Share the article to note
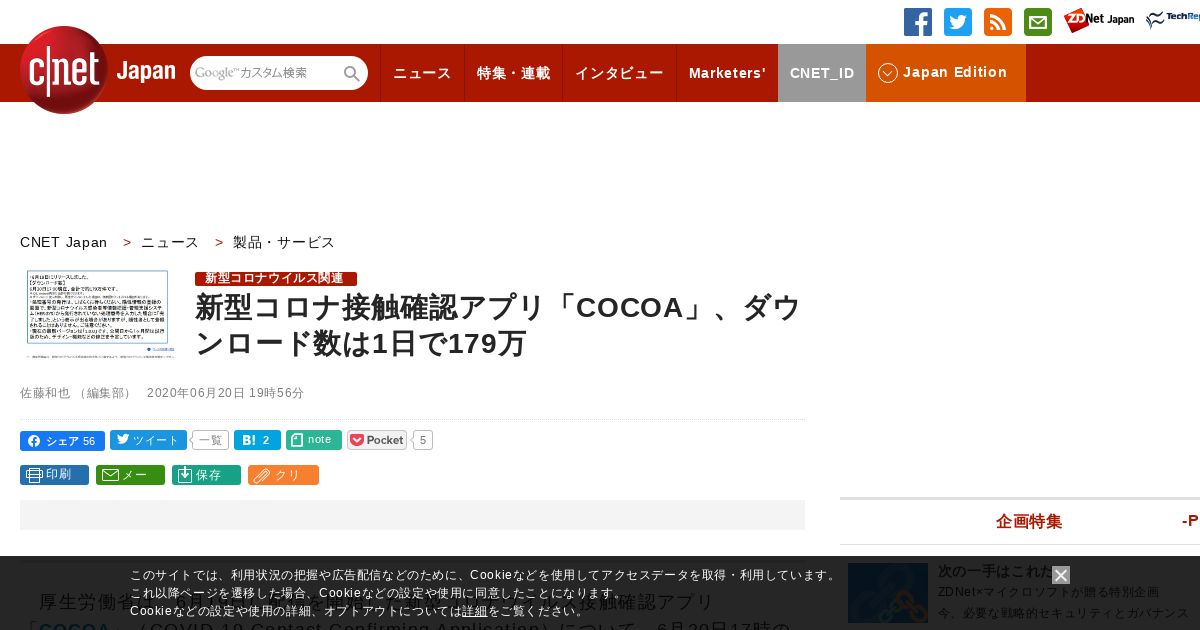 tap(313, 440)
